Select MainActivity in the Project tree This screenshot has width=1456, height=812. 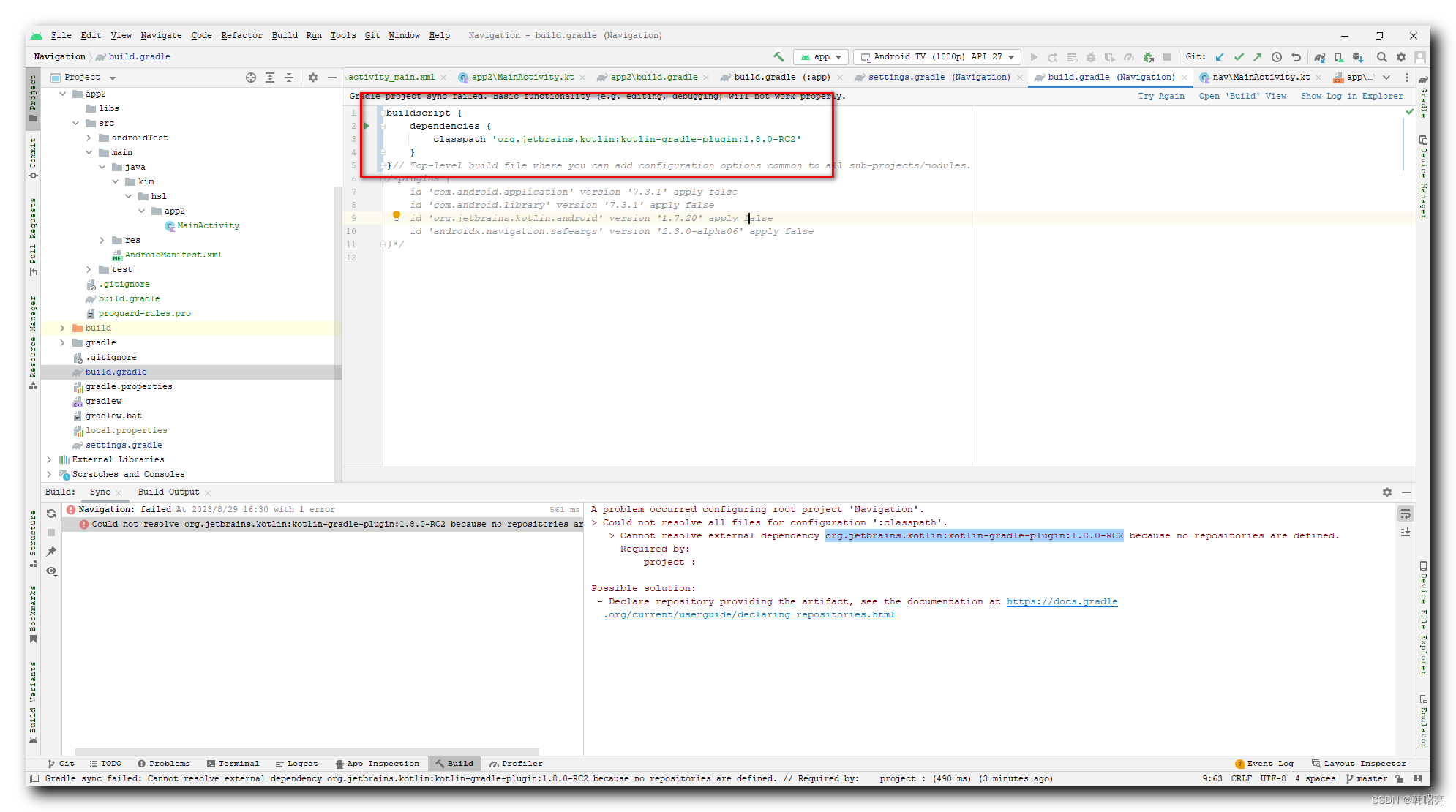pyautogui.click(x=208, y=225)
